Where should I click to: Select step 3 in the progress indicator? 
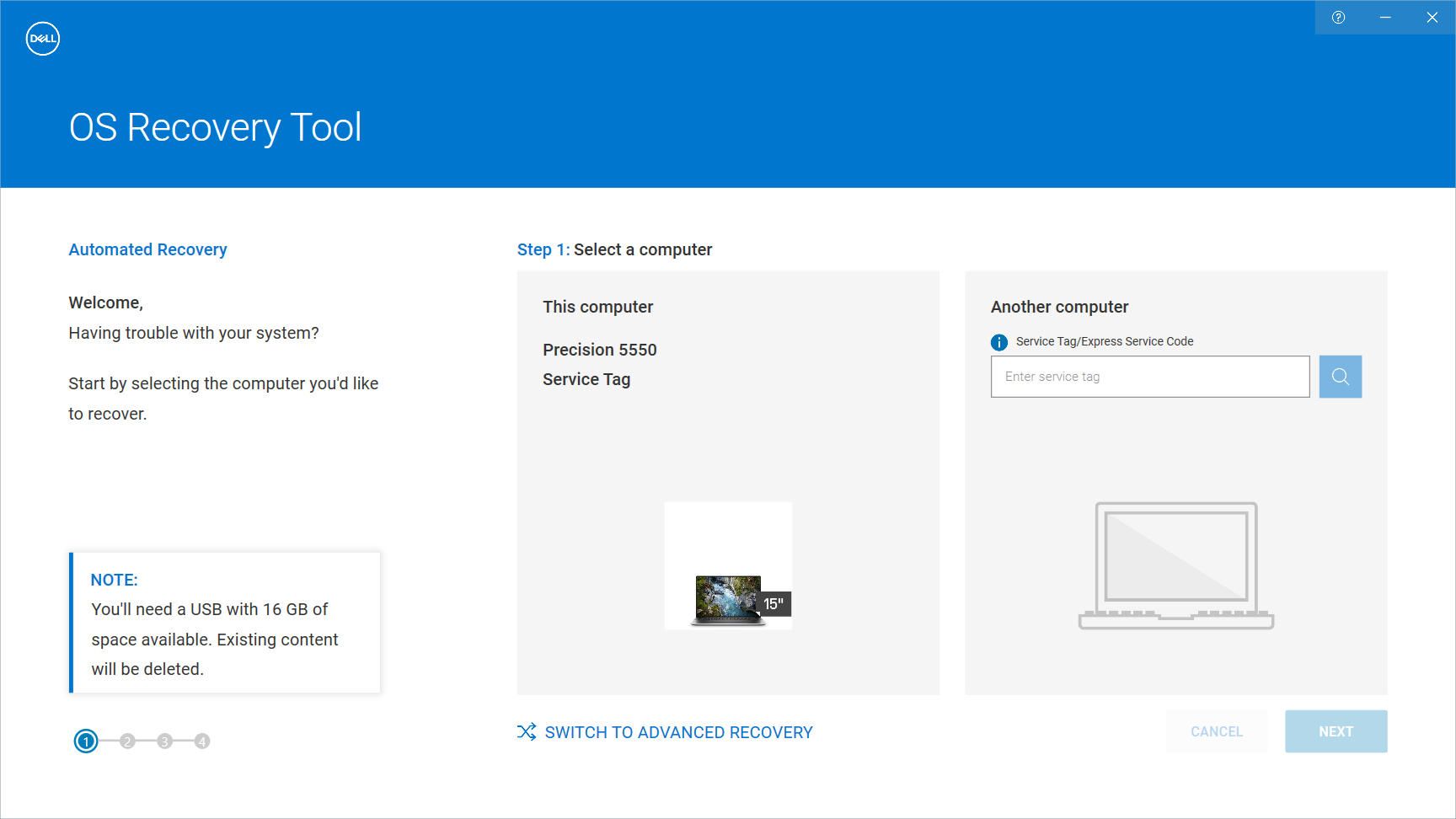coord(163,741)
